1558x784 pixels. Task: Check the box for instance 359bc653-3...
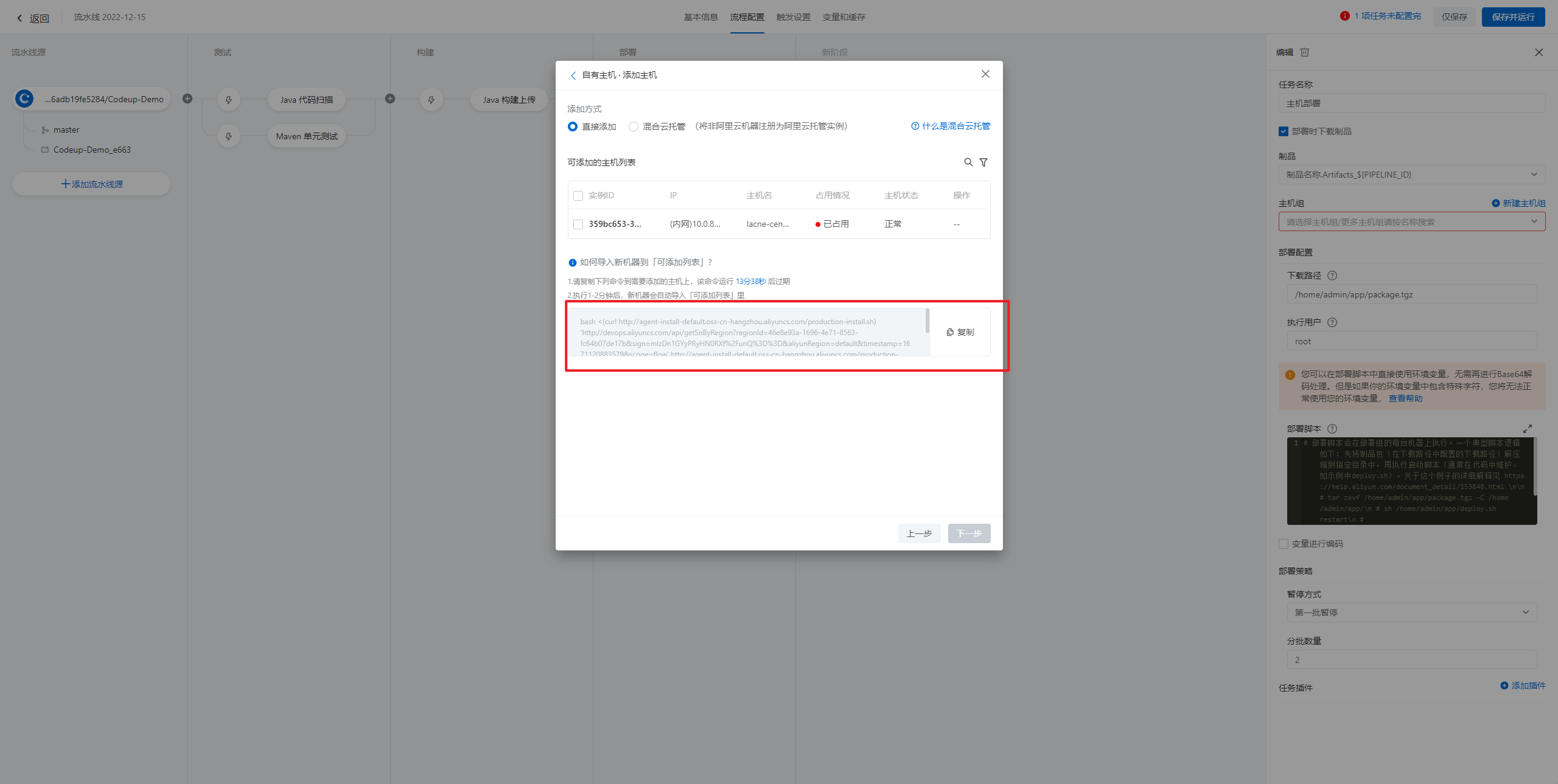click(x=578, y=224)
